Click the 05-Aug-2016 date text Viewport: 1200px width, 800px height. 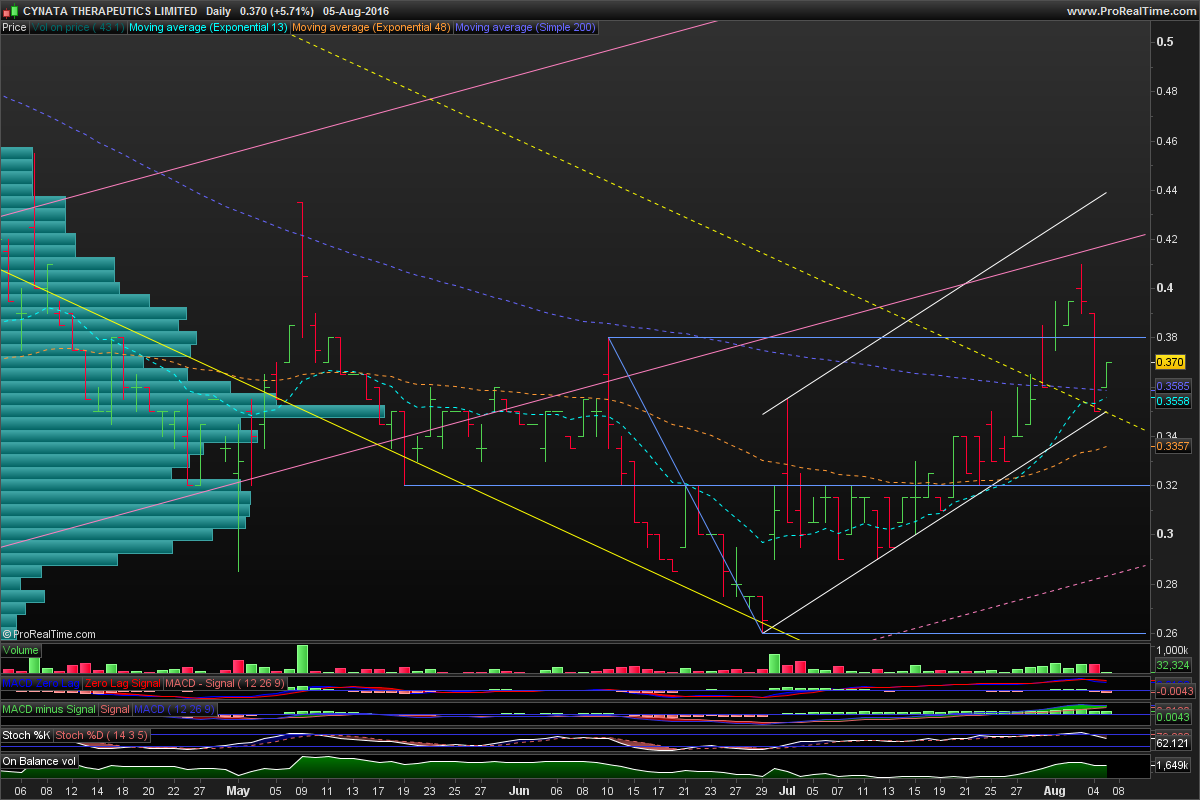[x=355, y=10]
